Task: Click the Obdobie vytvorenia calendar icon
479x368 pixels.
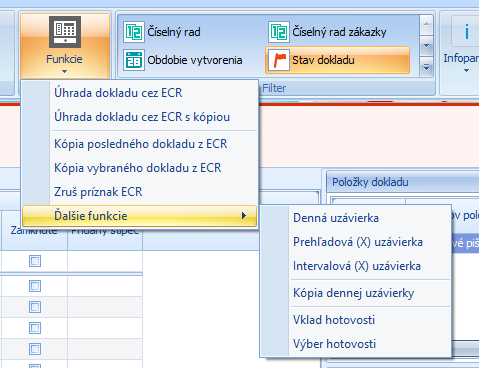Action: pyautogui.click(x=134, y=60)
